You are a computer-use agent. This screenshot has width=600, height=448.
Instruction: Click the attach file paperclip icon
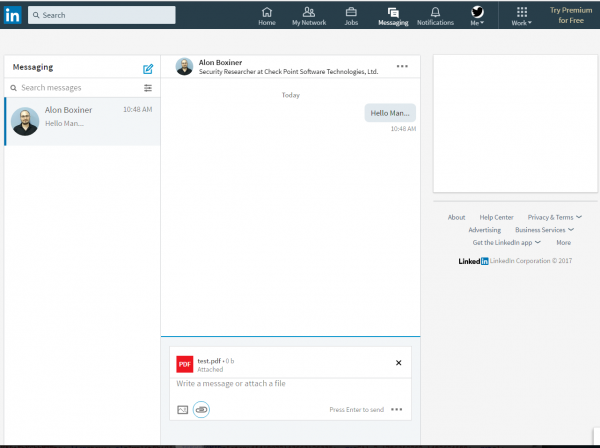pos(201,409)
